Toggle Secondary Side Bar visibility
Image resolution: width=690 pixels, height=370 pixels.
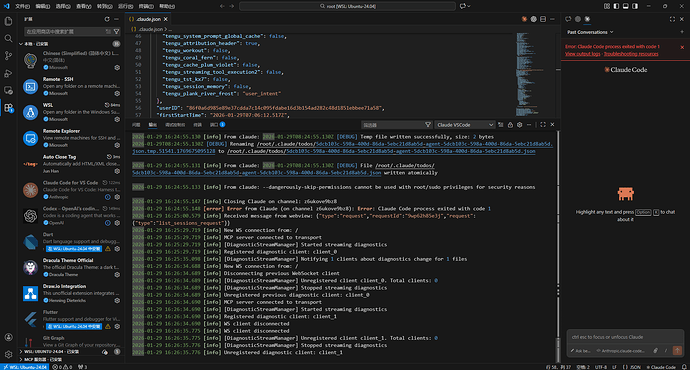tap(635, 6)
